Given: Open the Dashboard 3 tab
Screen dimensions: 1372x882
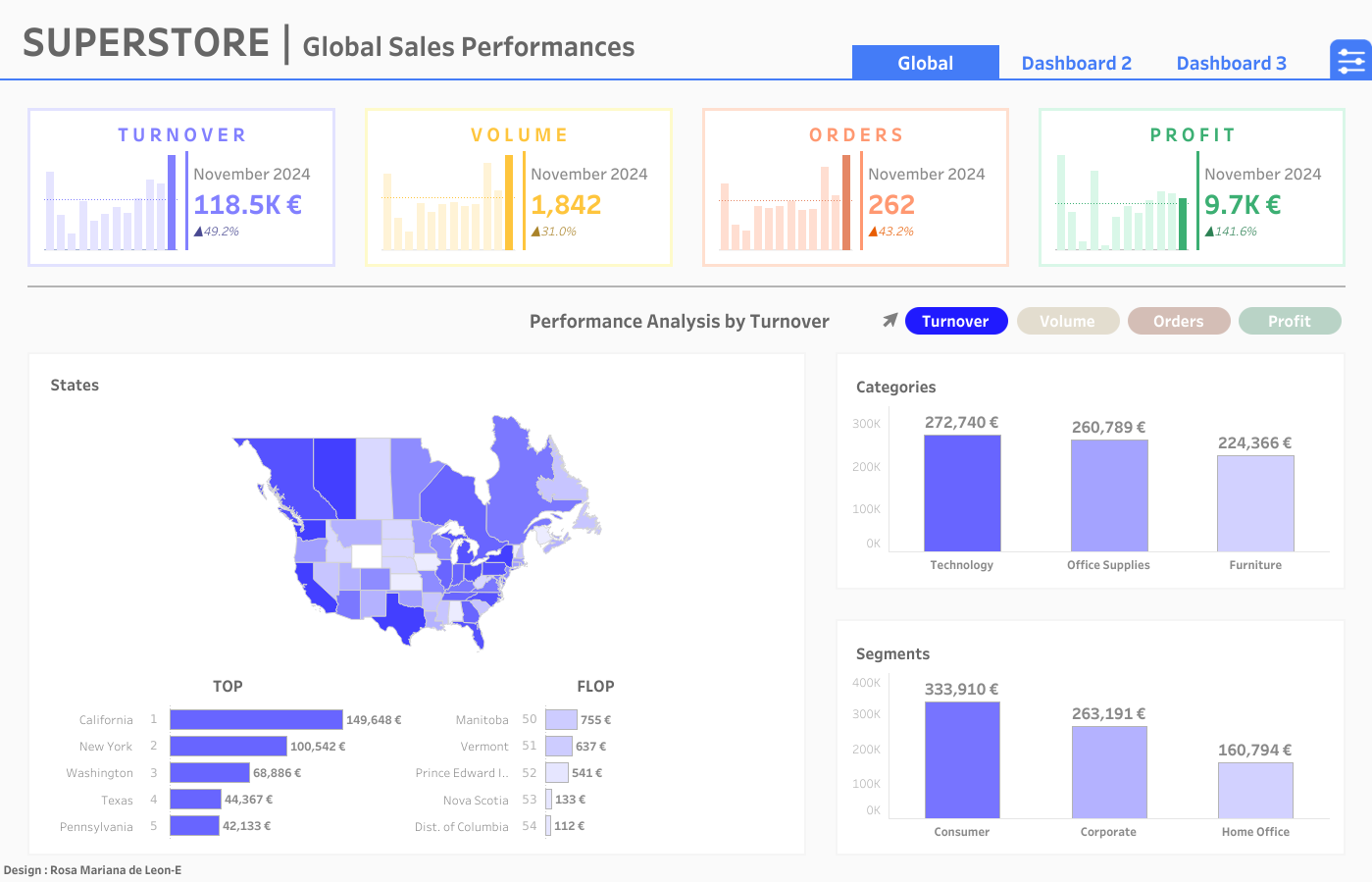Looking at the screenshot, I should [x=1230, y=62].
